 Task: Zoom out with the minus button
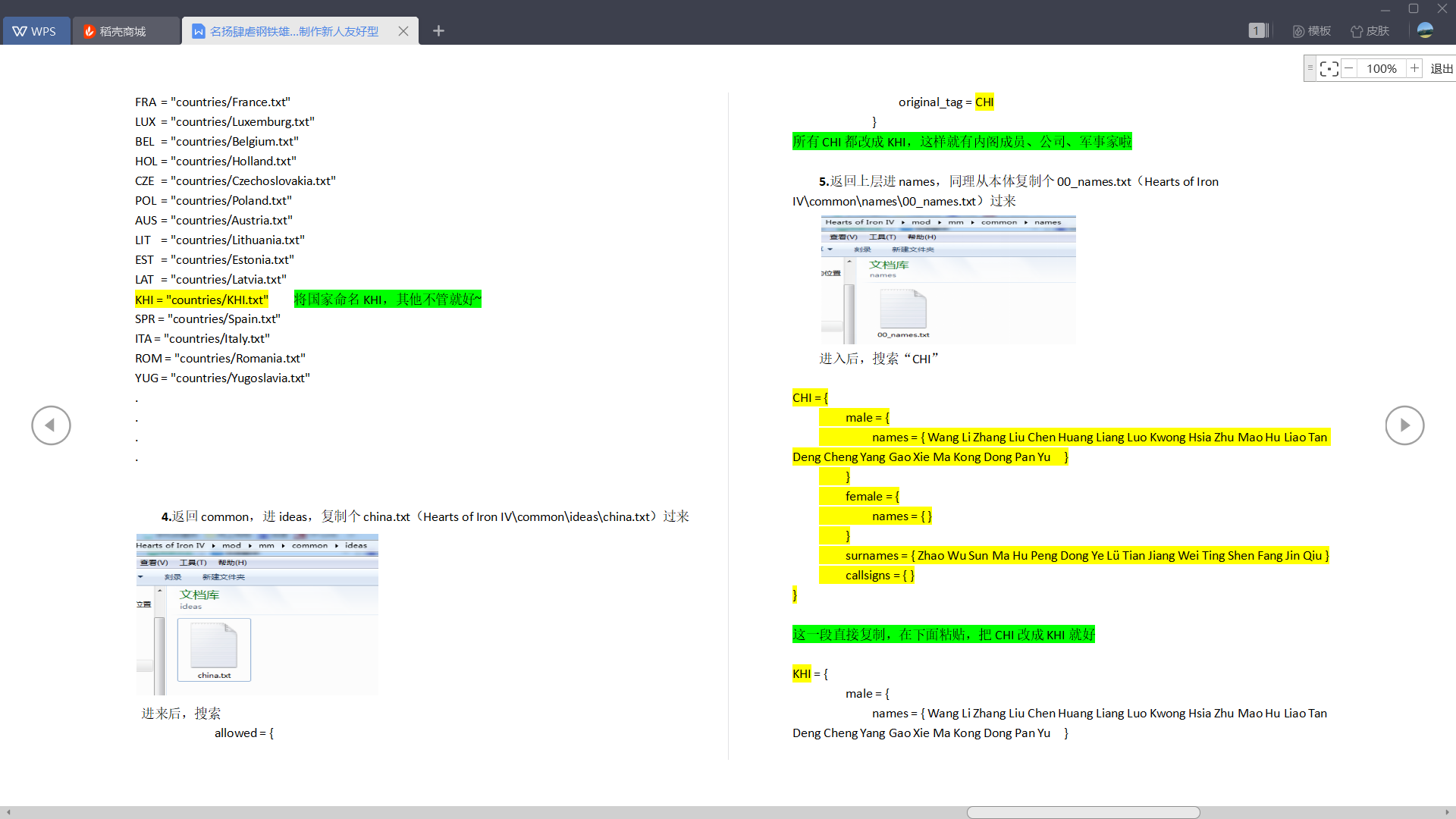pos(1349,68)
